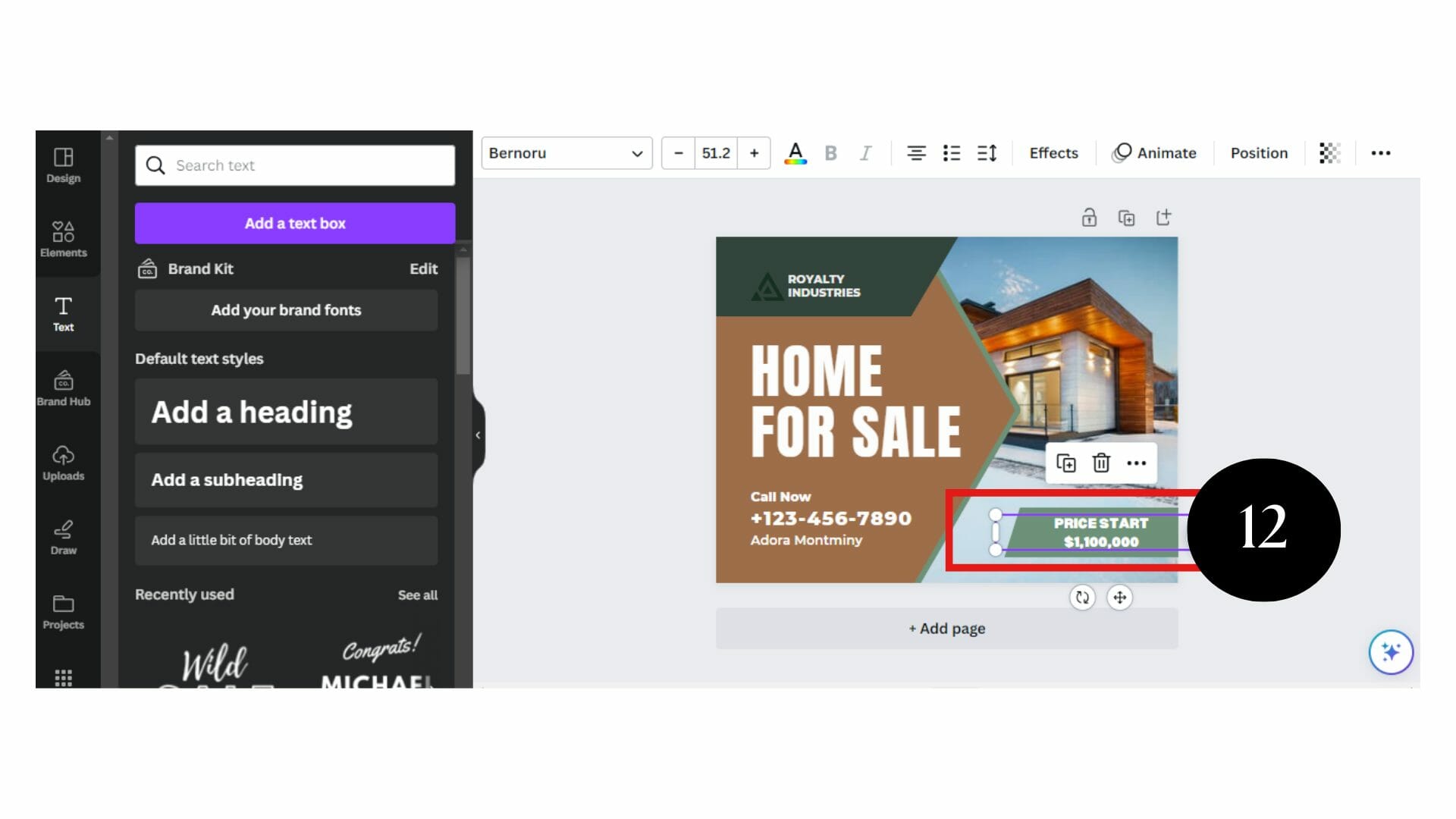Screen dimensions: 1456x819
Task: Toggle bold formatting button
Action: tap(830, 153)
